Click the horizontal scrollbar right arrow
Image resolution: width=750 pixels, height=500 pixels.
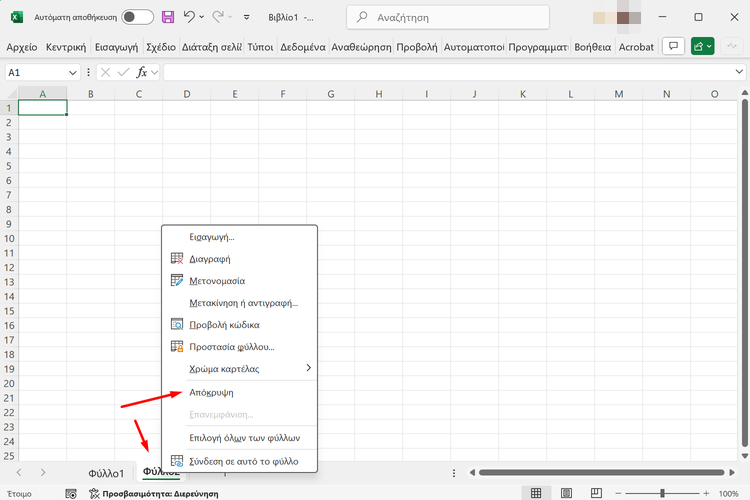(732, 473)
